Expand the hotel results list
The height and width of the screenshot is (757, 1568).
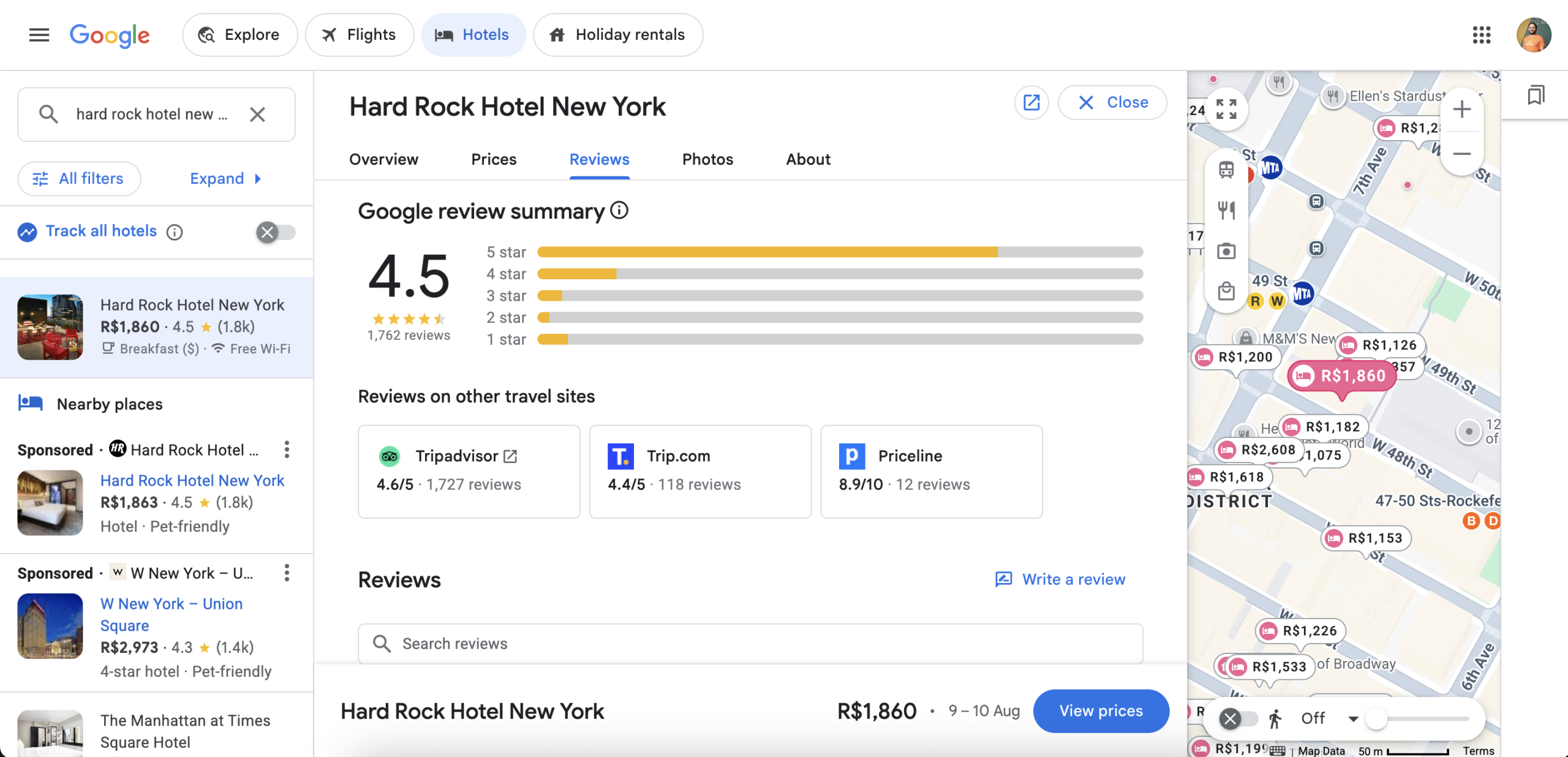point(225,179)
